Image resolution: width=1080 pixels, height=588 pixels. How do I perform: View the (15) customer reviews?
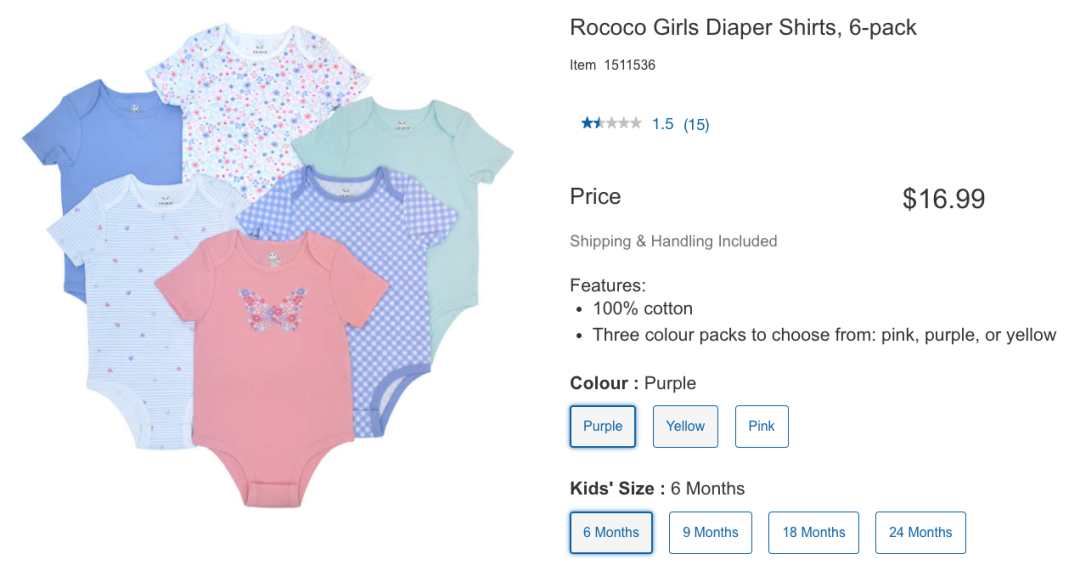696,125
